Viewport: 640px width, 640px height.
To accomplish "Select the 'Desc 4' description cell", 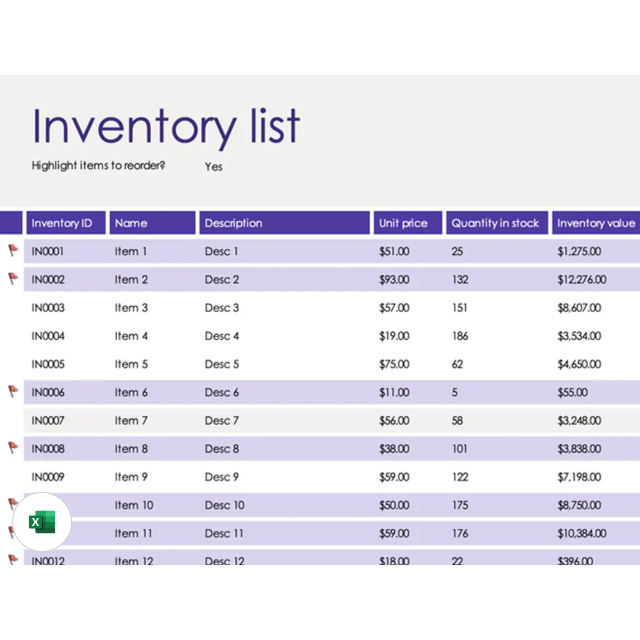I will (222, 336).
